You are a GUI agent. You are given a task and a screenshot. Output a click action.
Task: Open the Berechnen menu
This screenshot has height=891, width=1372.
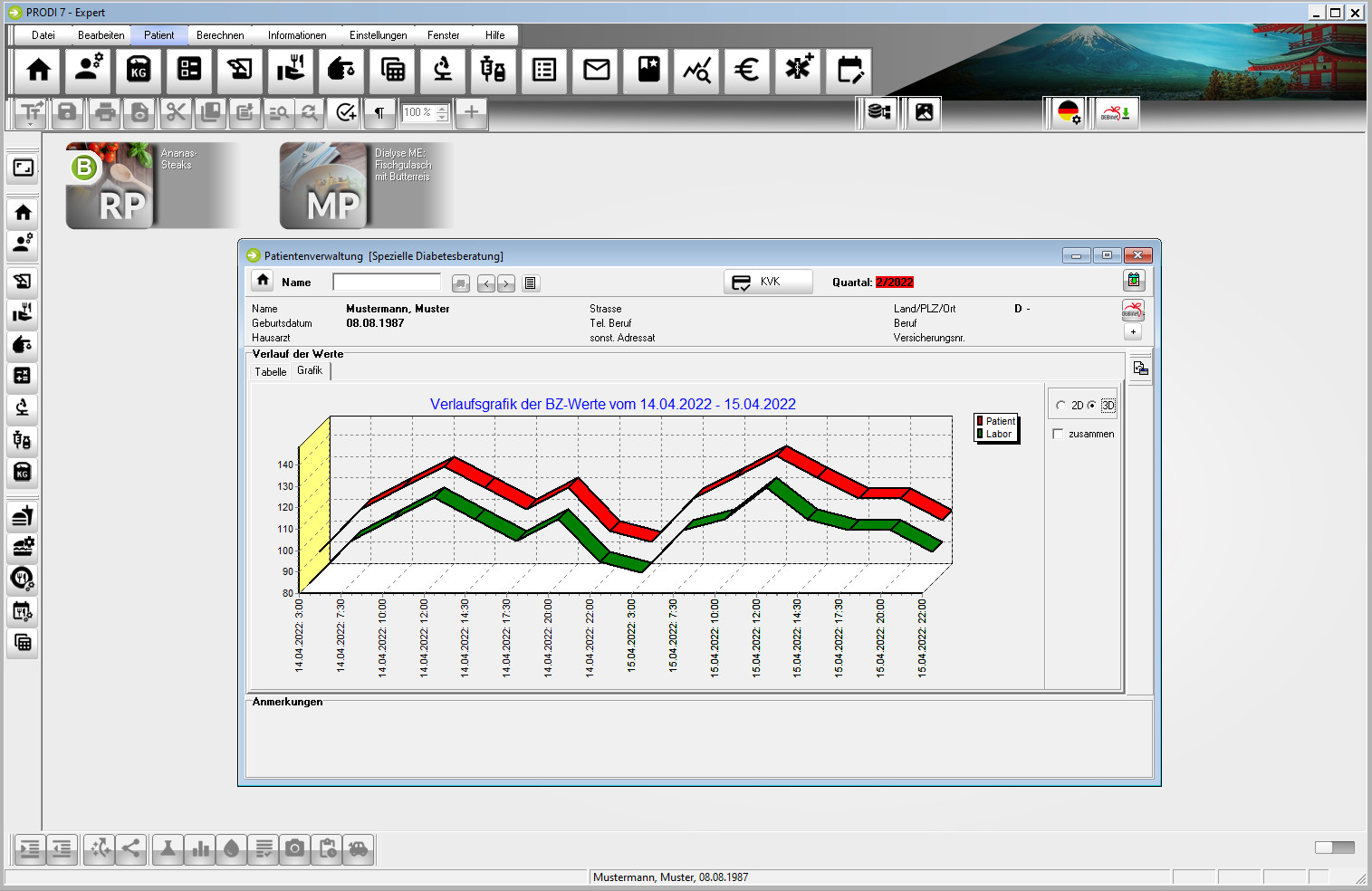220,35
